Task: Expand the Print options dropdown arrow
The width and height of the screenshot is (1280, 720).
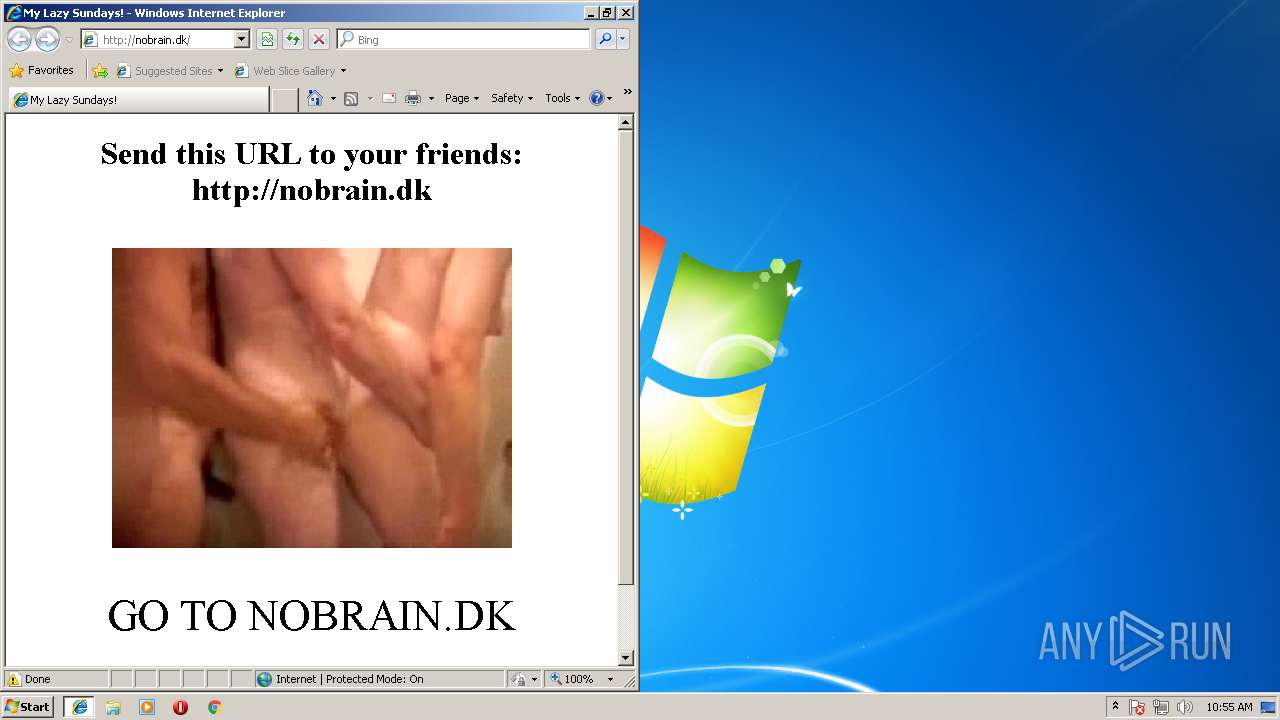Action: (x=431, y=98)
